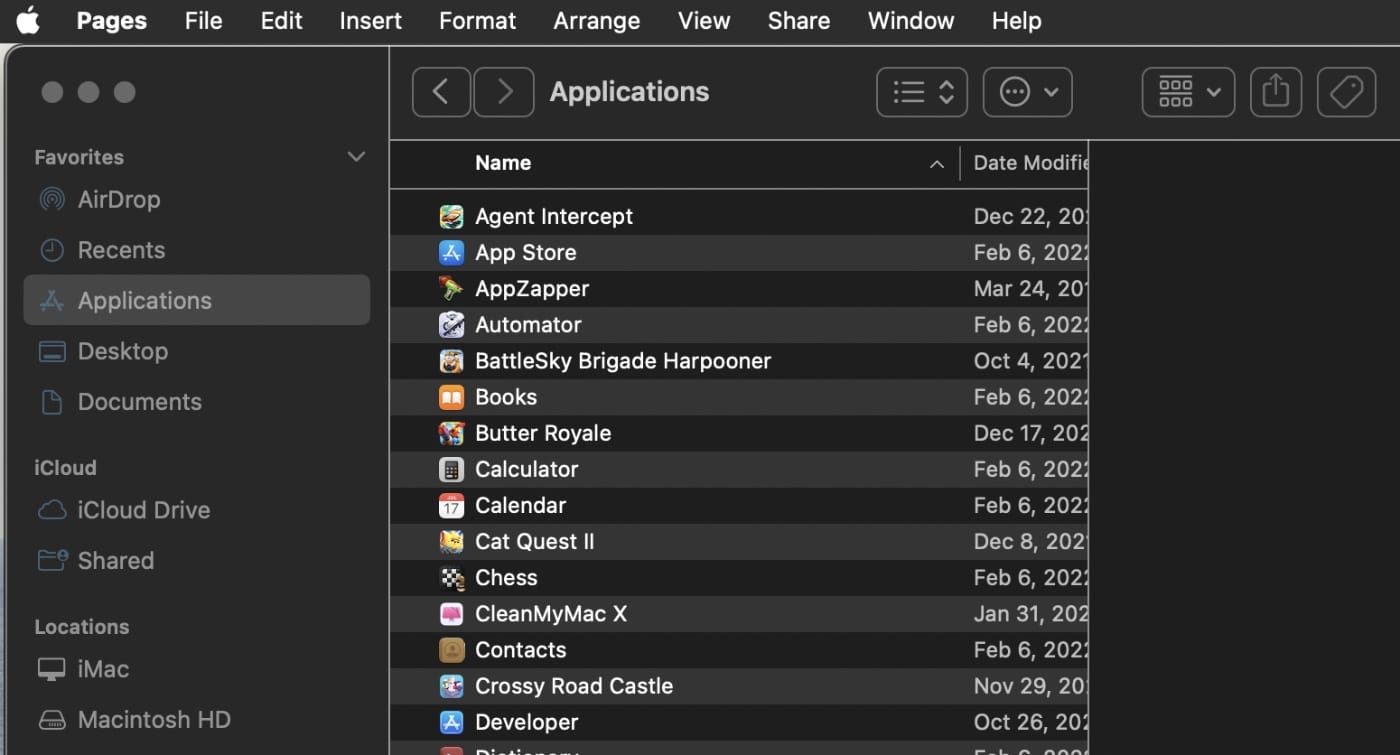Click the Recents clock icon
The height and width of the screenshot is (755, 1400).
(52, 250)
